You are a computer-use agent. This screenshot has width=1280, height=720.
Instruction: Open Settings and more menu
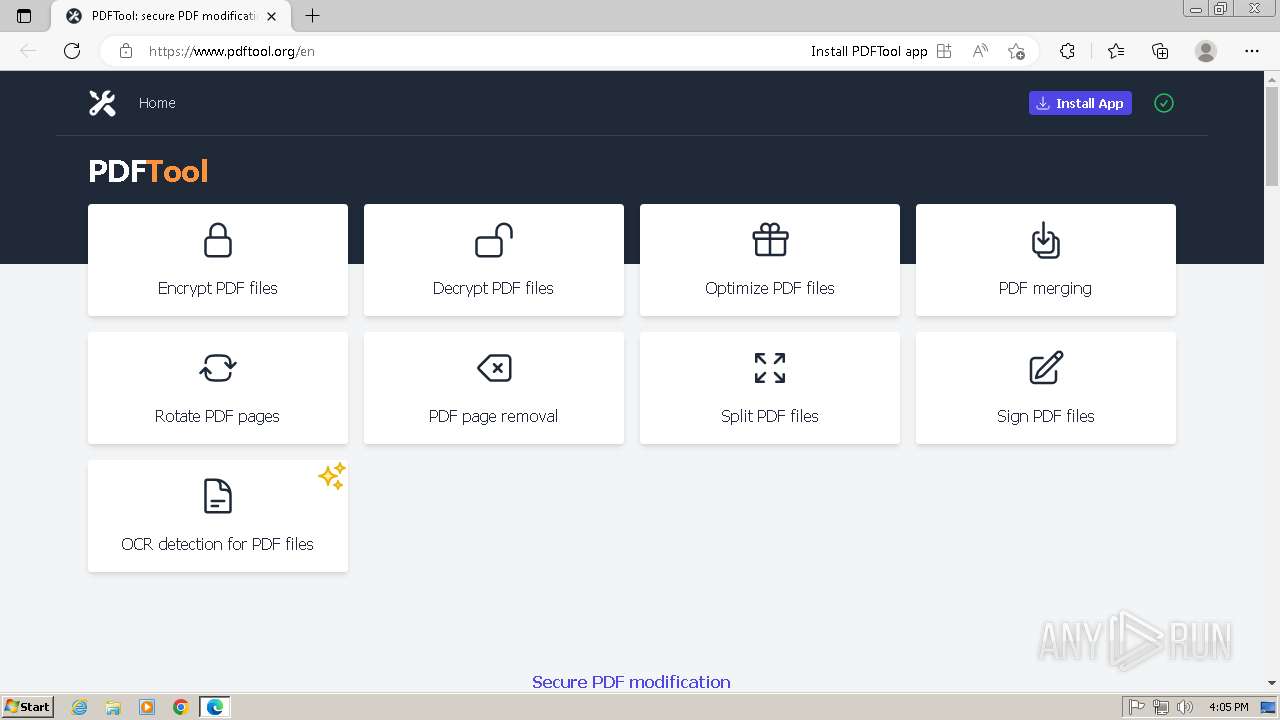[x=1252, y=51]
